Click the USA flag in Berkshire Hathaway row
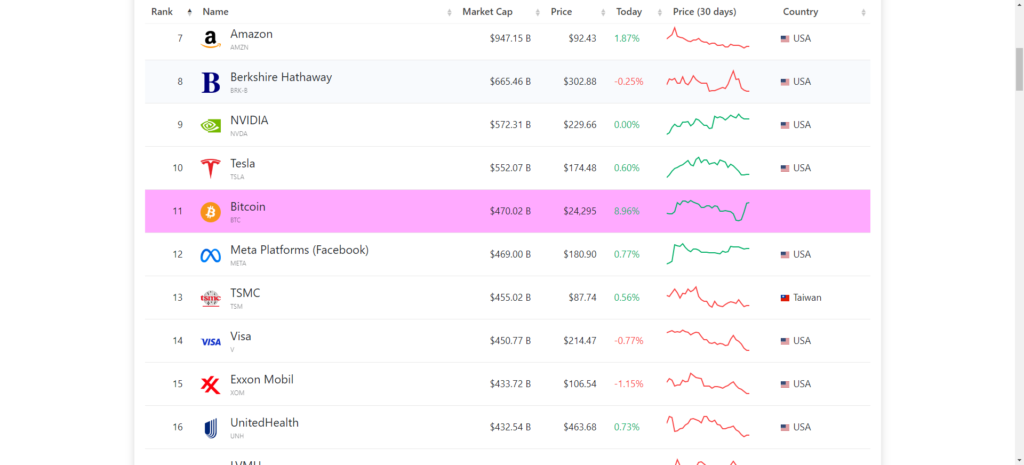 click(x=785, y=82)
